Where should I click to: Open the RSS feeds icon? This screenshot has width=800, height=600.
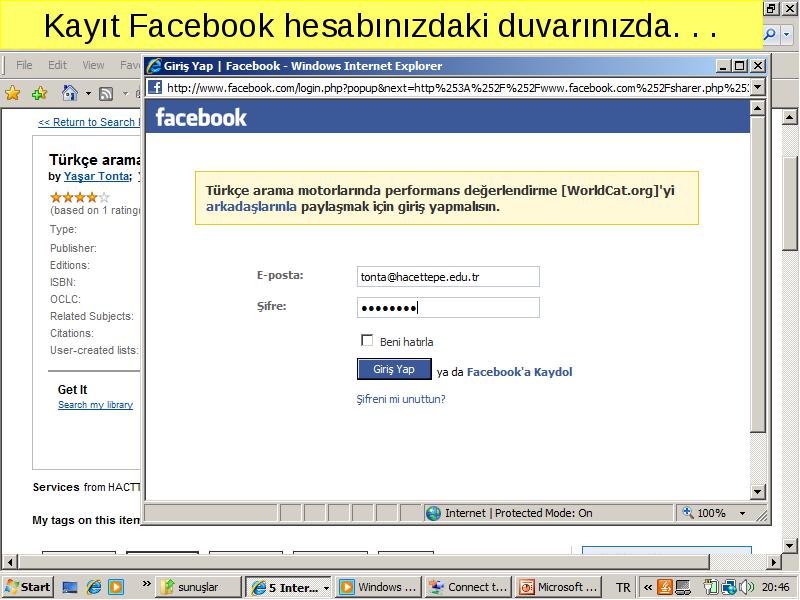[106, 93]
